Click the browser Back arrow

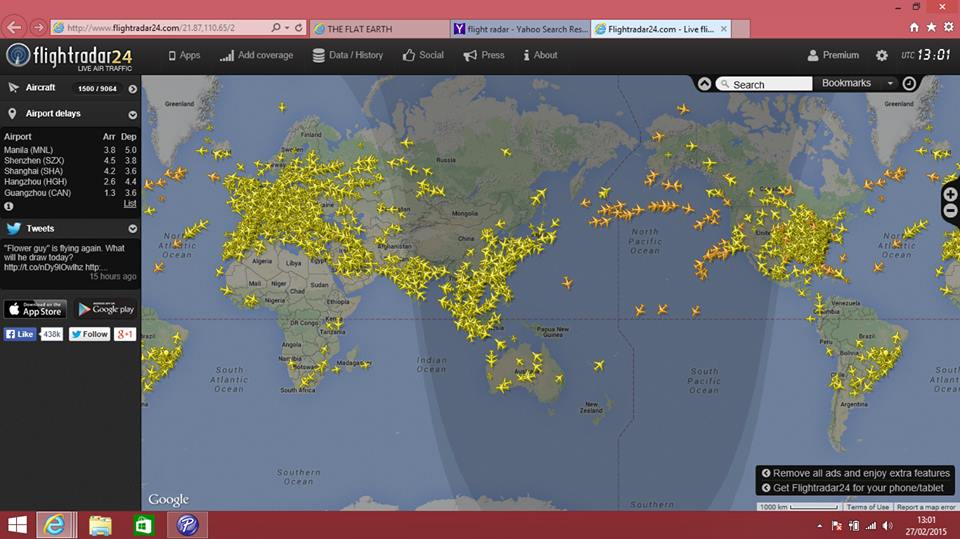pyautogui.click(x=14, y=27)
